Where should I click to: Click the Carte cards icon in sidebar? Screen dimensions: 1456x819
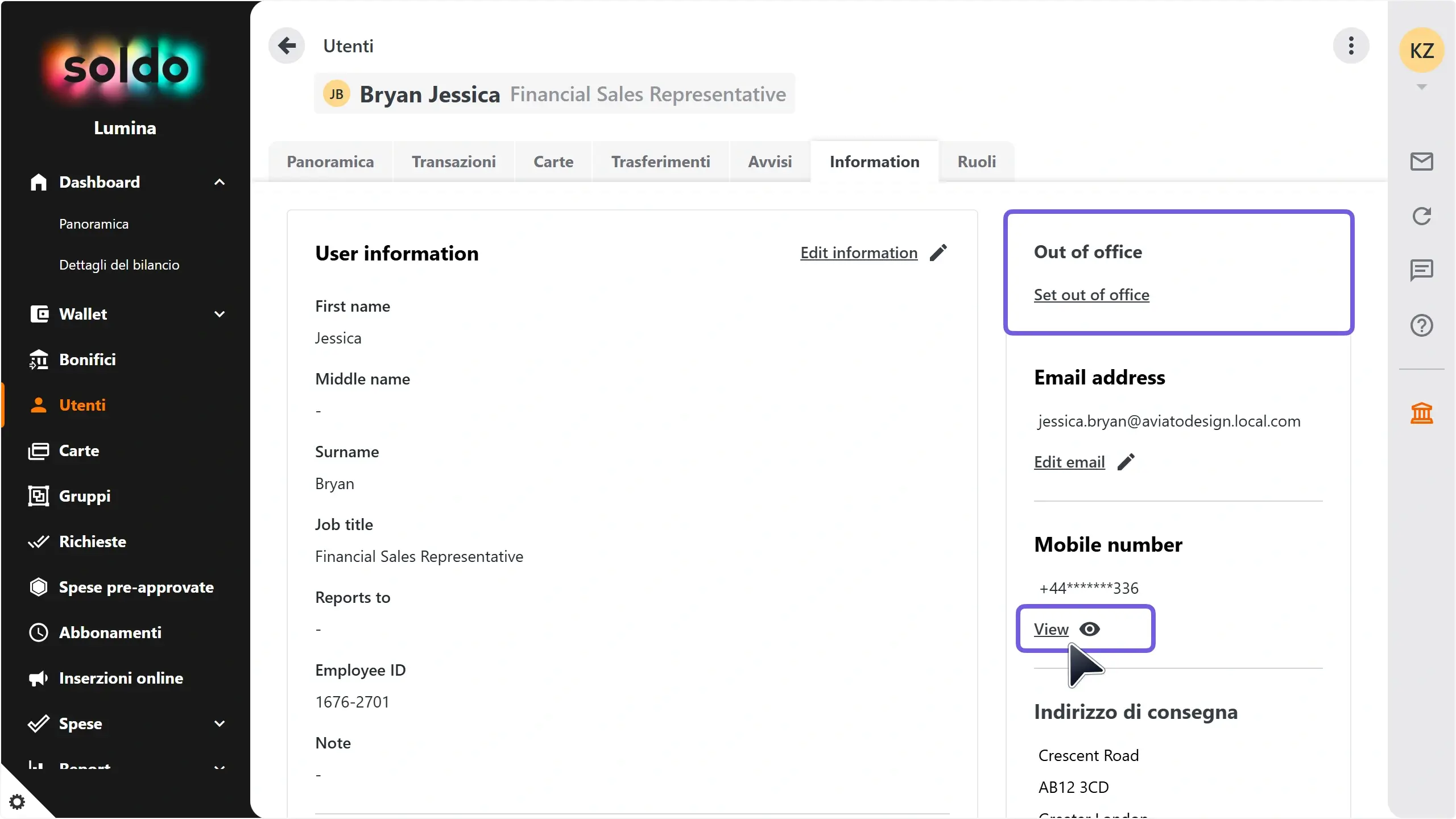pyautogui.click(x=39, y=451)
